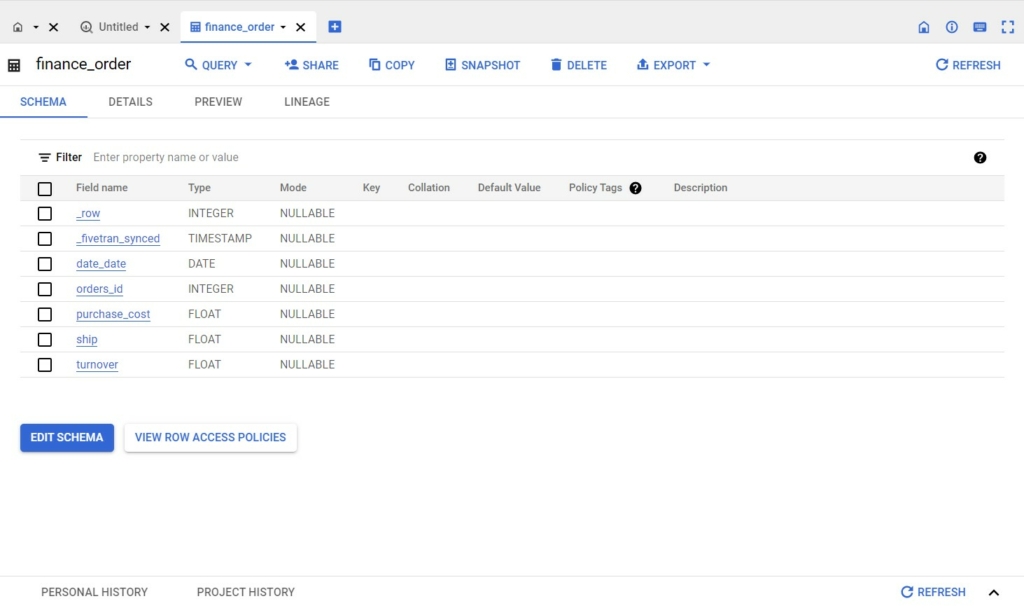Toggle full screen mode icon

(x=1008, y=27)
